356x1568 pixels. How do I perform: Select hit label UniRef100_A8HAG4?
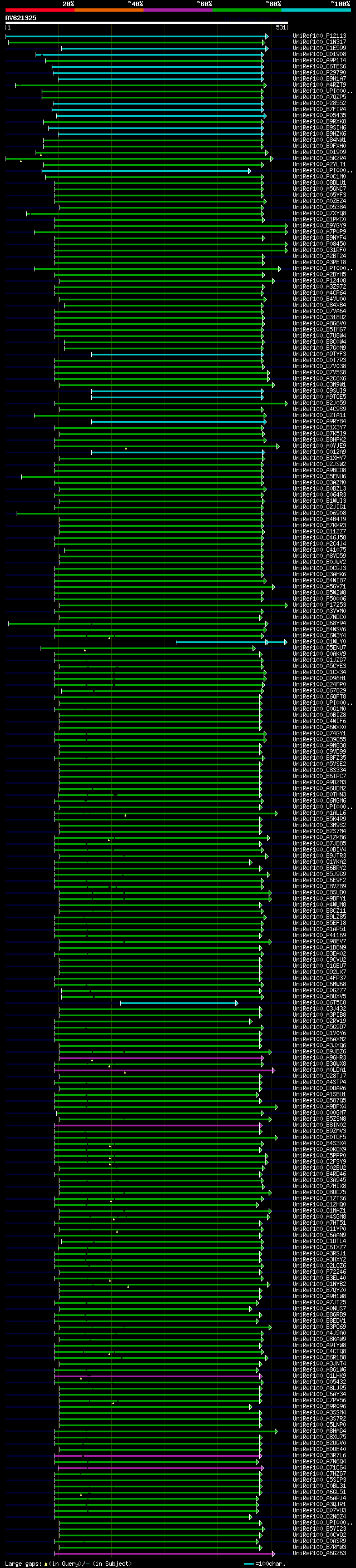tap(319, 1431)
